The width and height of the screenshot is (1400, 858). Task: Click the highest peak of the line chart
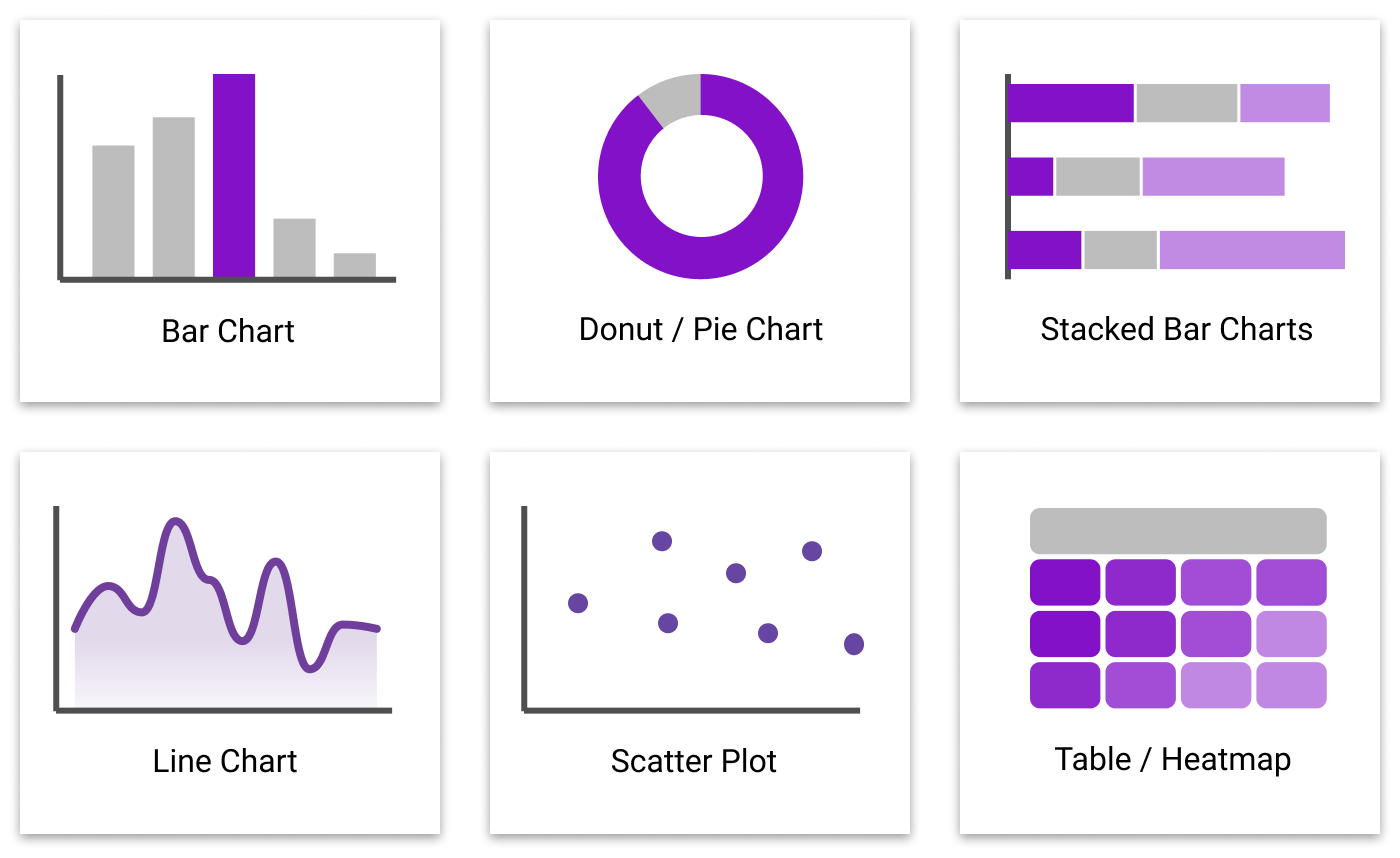(177, 522)
